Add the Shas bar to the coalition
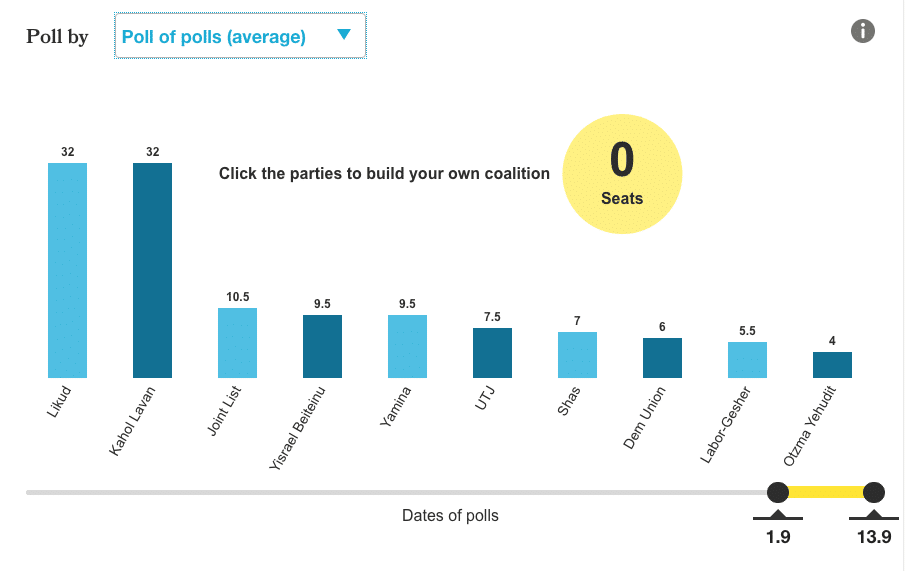 pyautogui.click(x=578, y=355)
